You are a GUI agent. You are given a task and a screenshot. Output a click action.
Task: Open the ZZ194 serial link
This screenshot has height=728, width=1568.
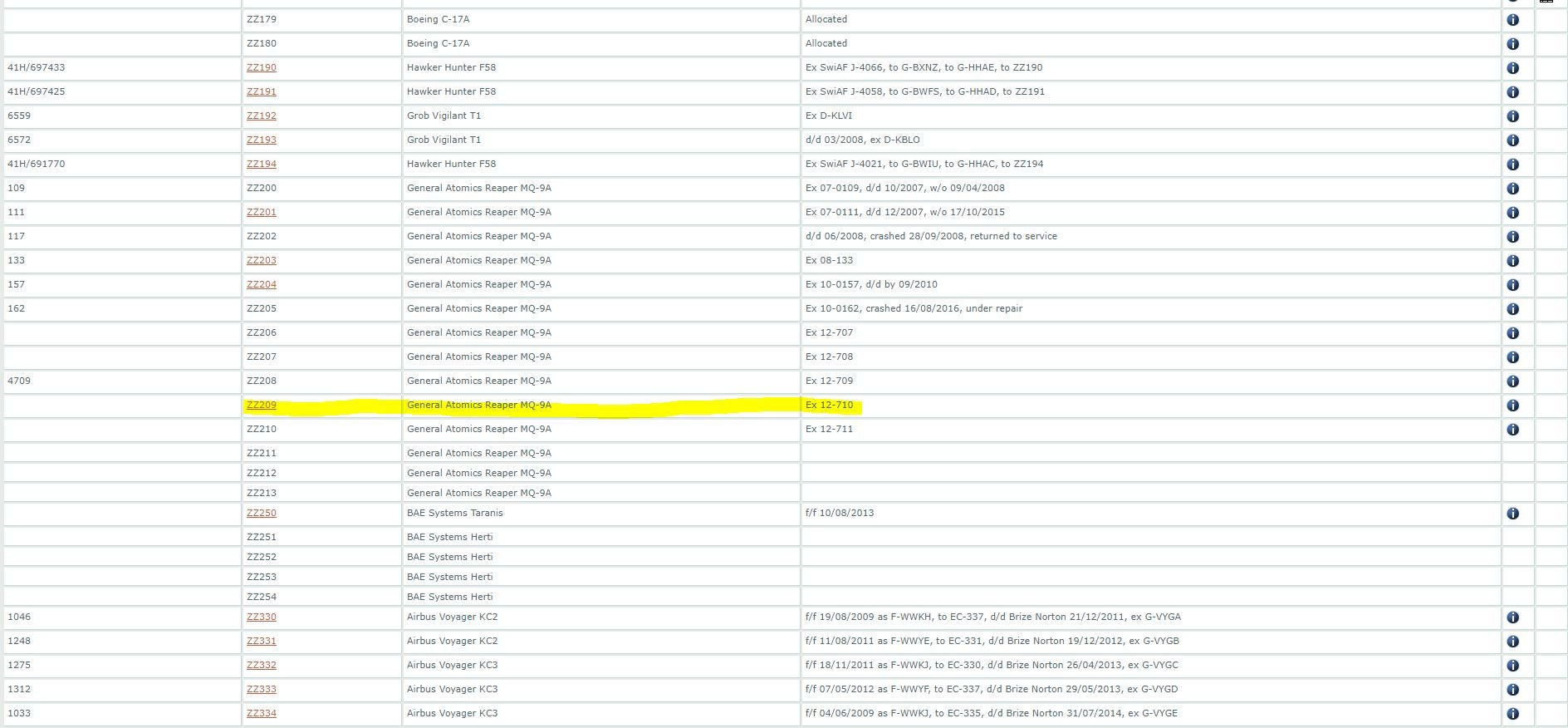tap(262, 164)
